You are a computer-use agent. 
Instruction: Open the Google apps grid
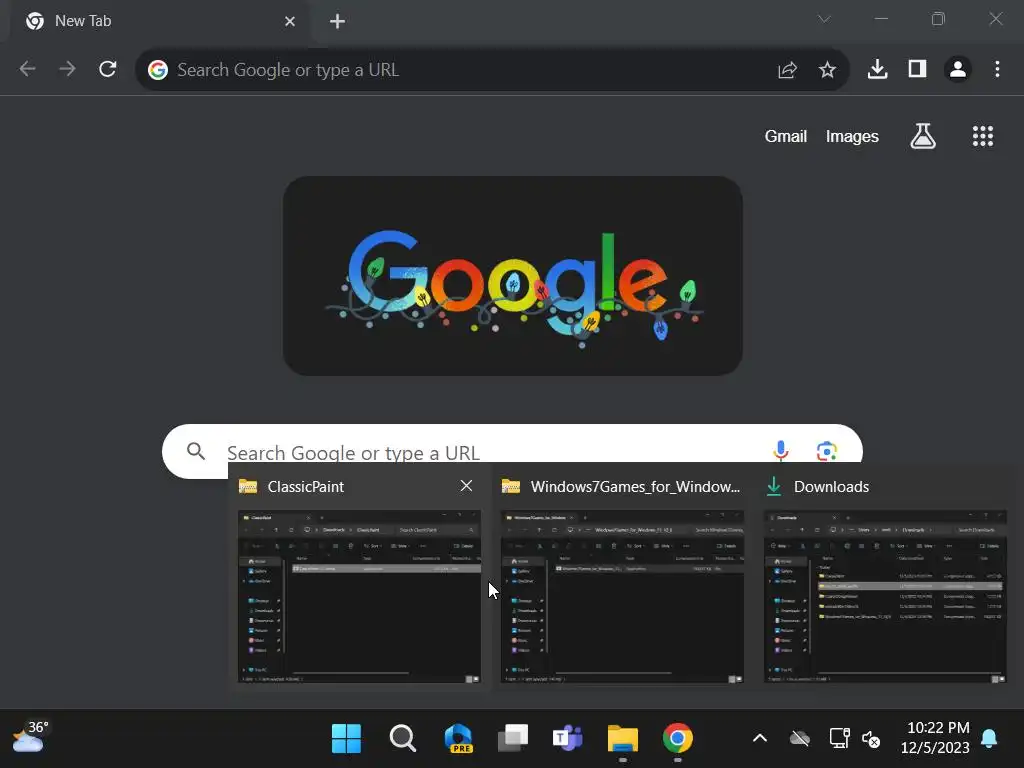click(x=983, y=136)
